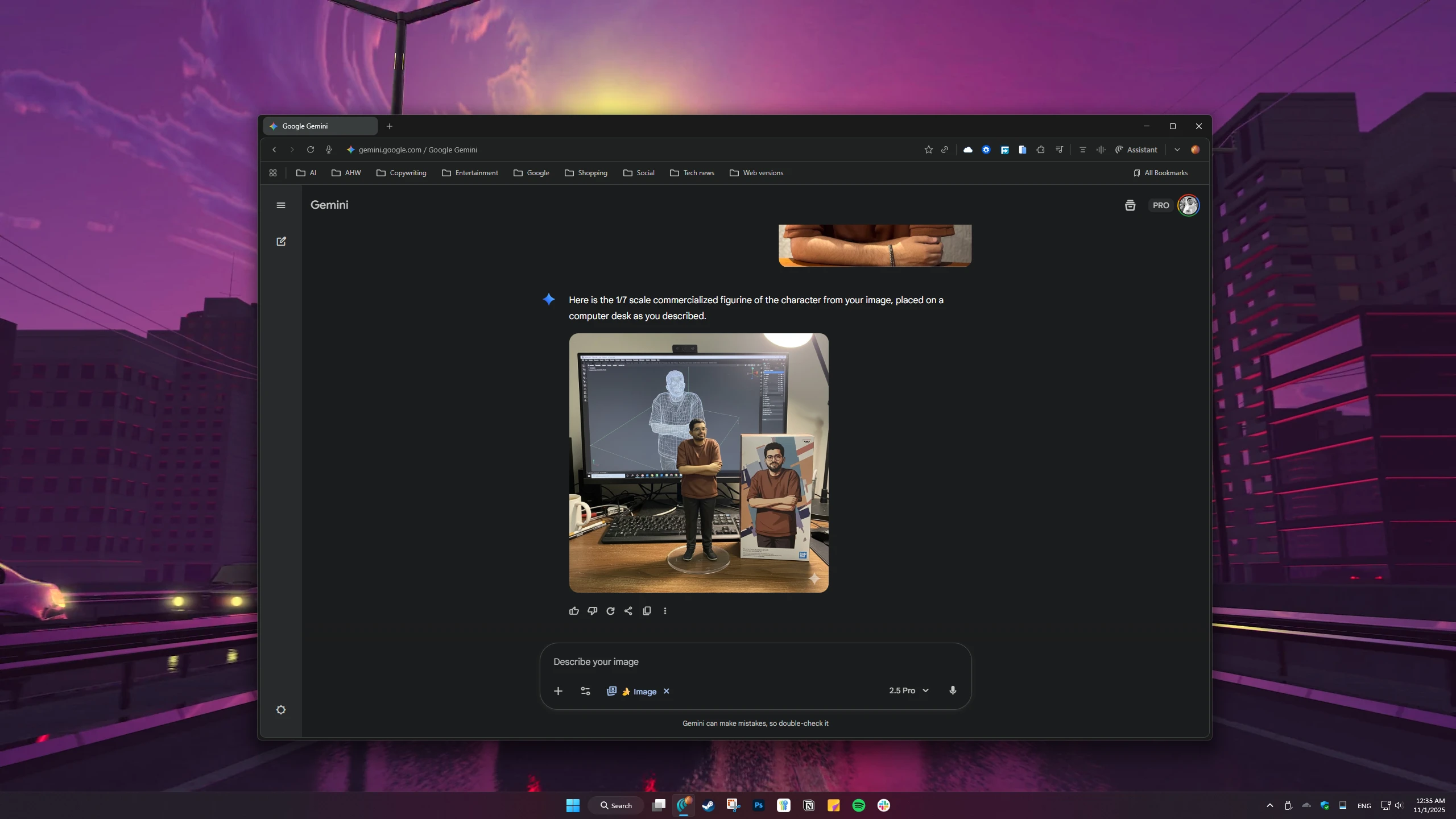1456x819 pixels.
Task: Expand the browser toolbar chevron dropdown
Action: (1177, 150)
